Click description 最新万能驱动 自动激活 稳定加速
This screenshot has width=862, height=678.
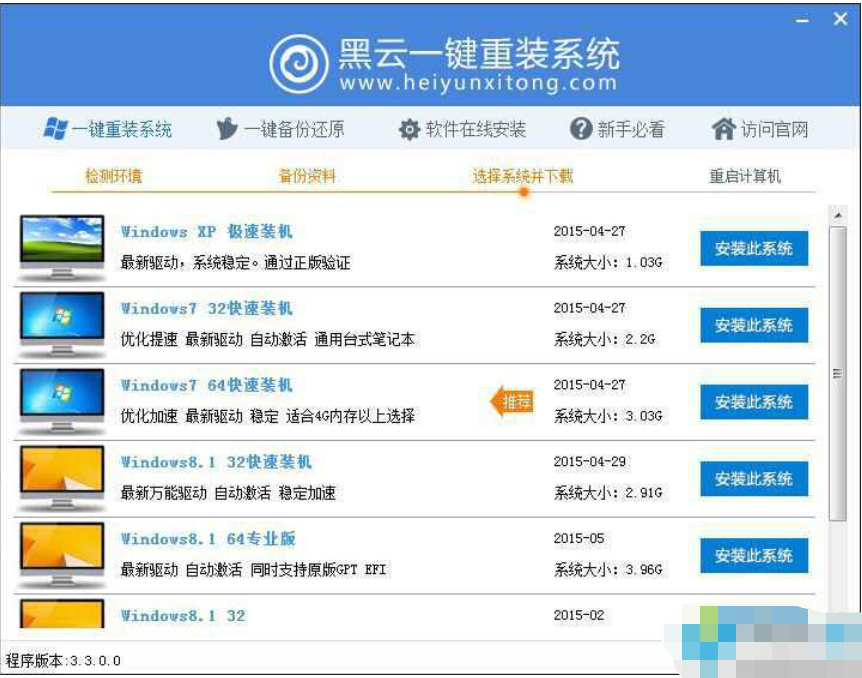coord(228,493)
